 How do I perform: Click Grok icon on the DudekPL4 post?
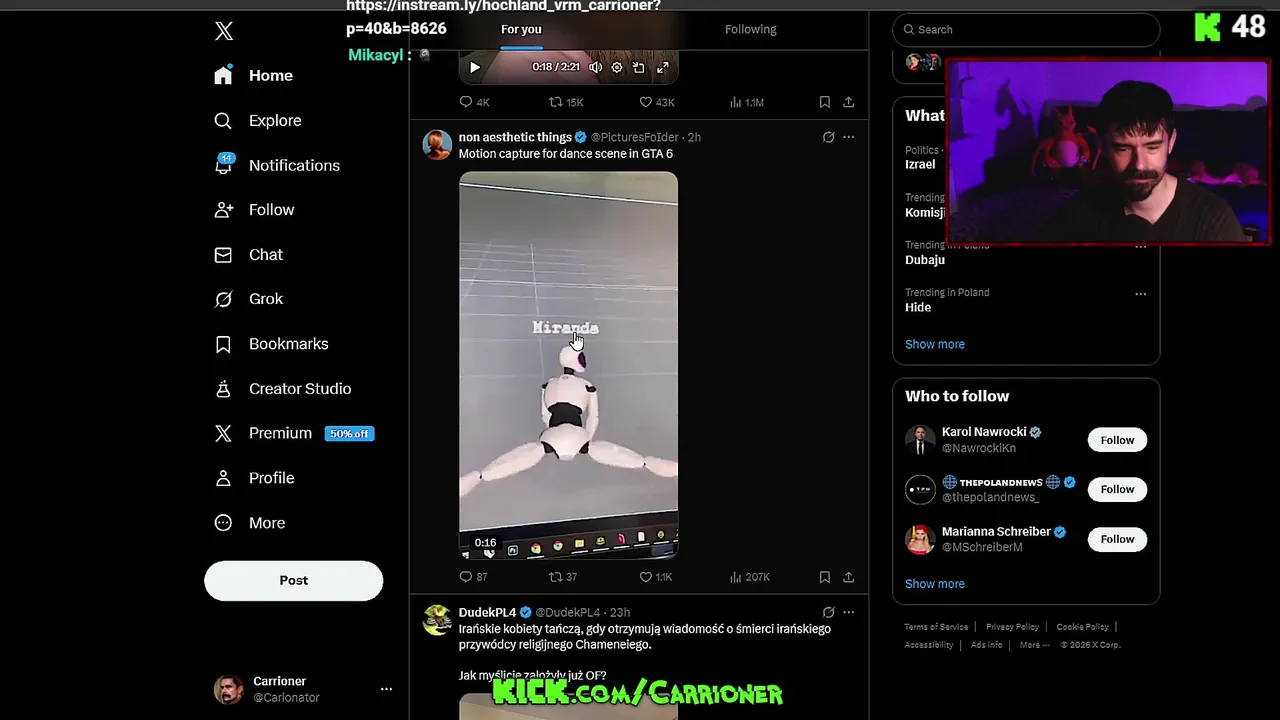[x=828, y=612]
